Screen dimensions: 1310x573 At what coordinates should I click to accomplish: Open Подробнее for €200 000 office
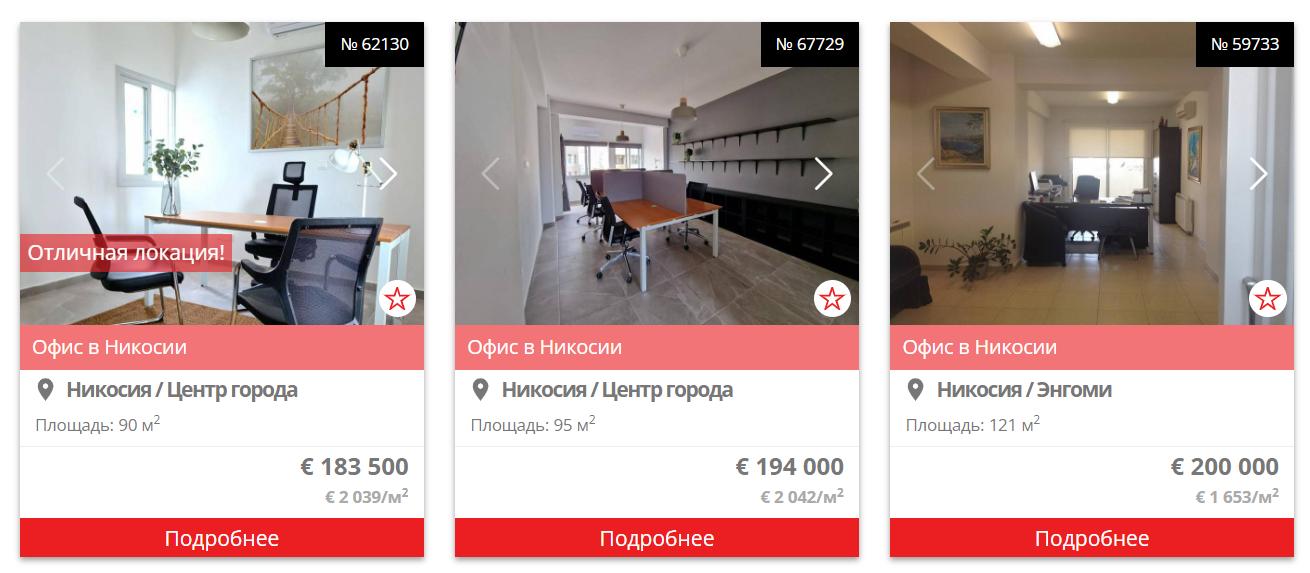click(1092, 538)
